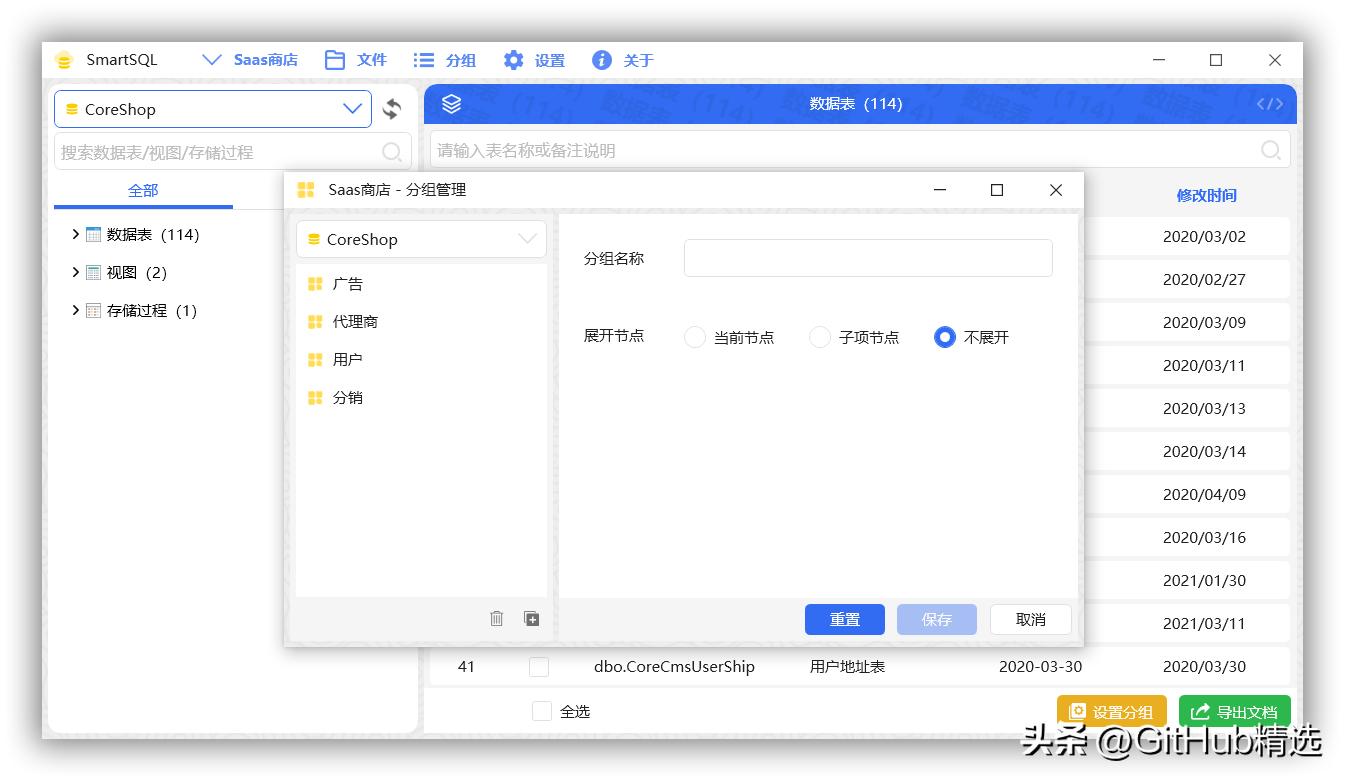This screenshot has height=781, width=1345.
Task: Expand the 数据表 (114) tree node
Action: pos(76,234)
